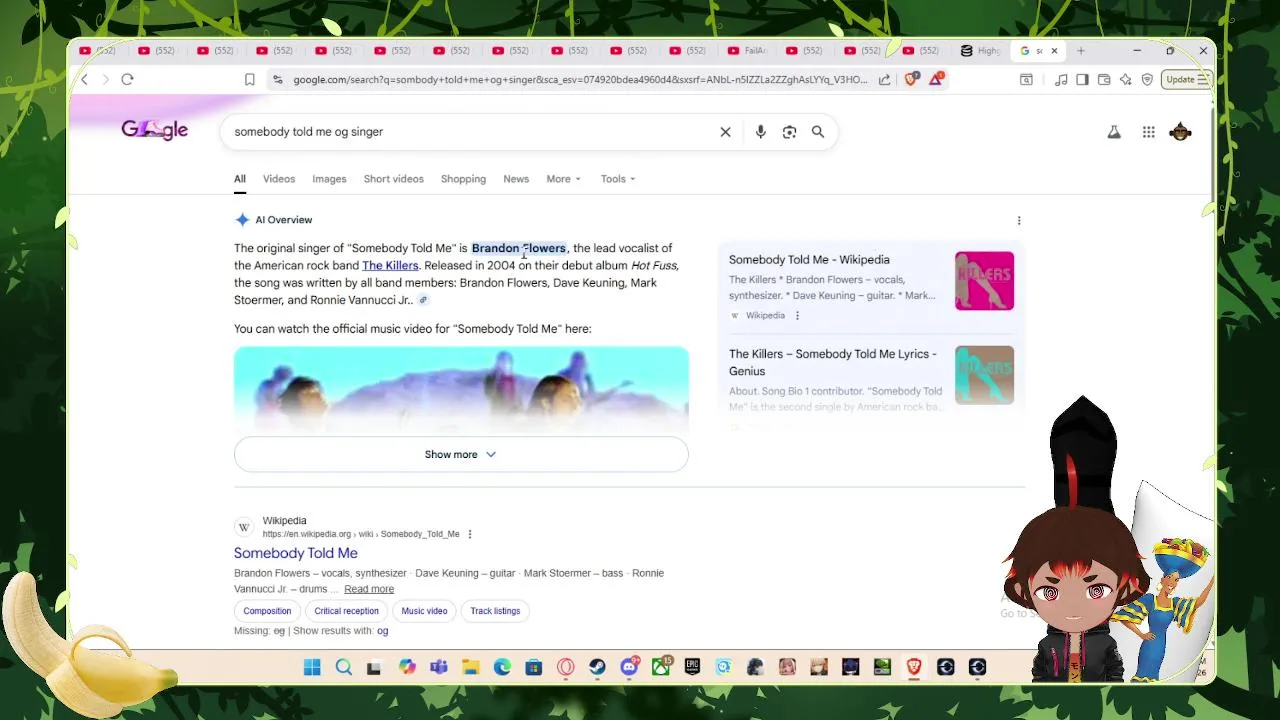Screen dimensions: 1280x720
Task: Bookmark this page
Action: pyautogui.click(x=249, y=79)
